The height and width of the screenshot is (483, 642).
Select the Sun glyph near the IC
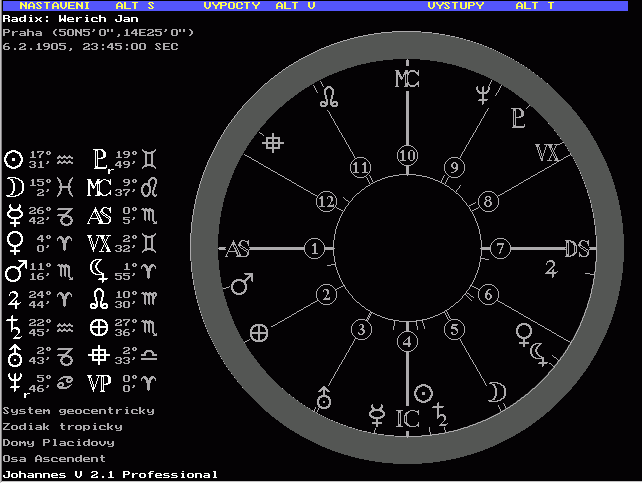pos(424,392)
